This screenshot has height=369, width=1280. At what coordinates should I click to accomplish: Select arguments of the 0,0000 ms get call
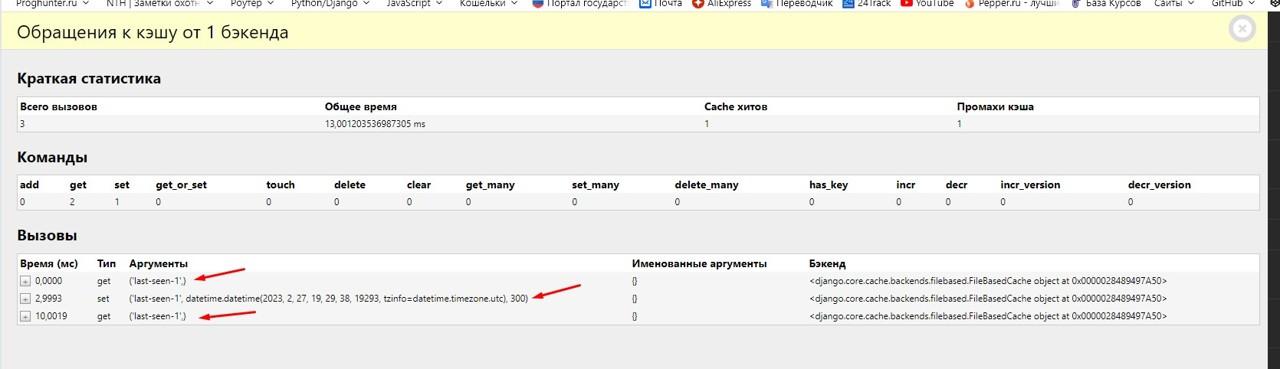pyautogui.click(x=157, y=282)
